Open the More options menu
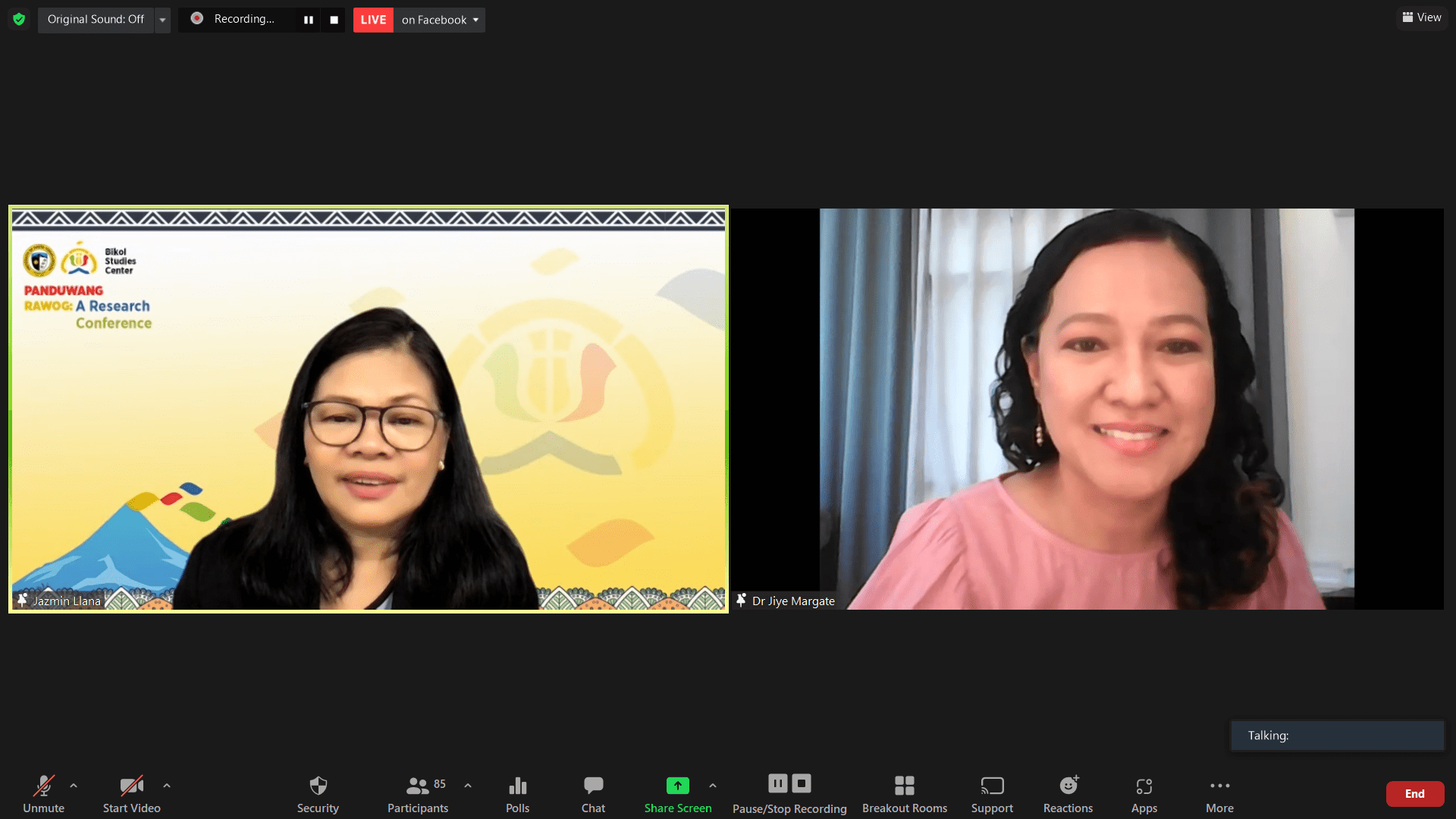The width and height of the screenshot is (1456, 819). point(1219,793)
